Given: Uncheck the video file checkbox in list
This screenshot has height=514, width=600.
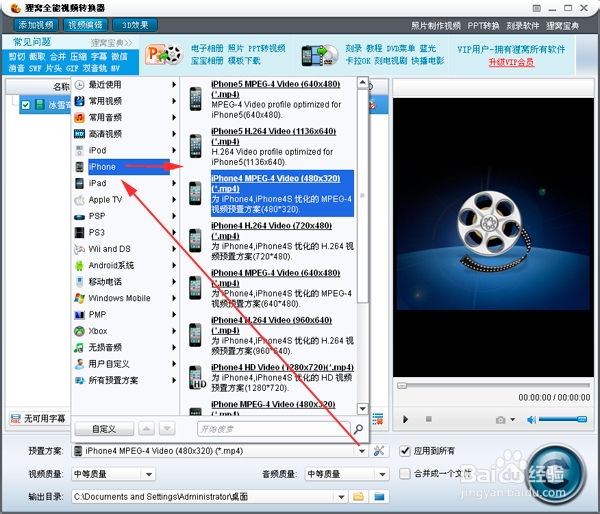Looking at the screenshot, I should [26, 105].
